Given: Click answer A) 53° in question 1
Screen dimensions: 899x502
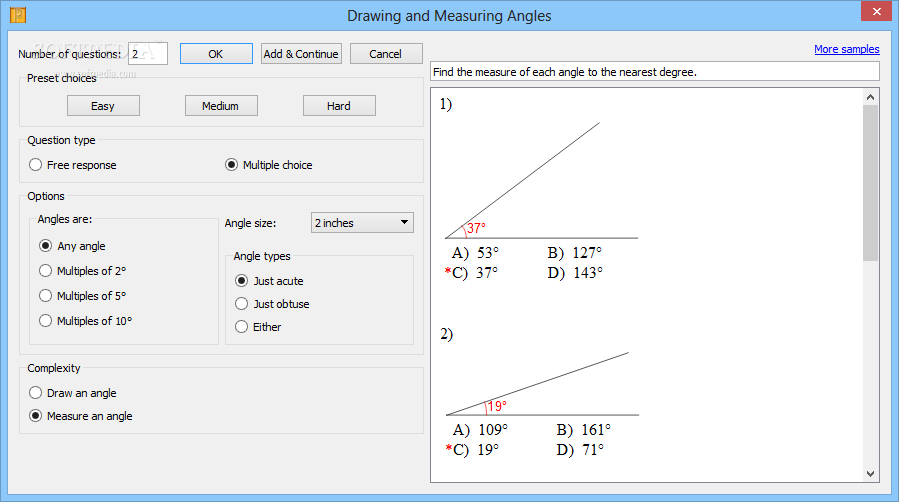Looking at the screenshot, I should coord(475,253).
